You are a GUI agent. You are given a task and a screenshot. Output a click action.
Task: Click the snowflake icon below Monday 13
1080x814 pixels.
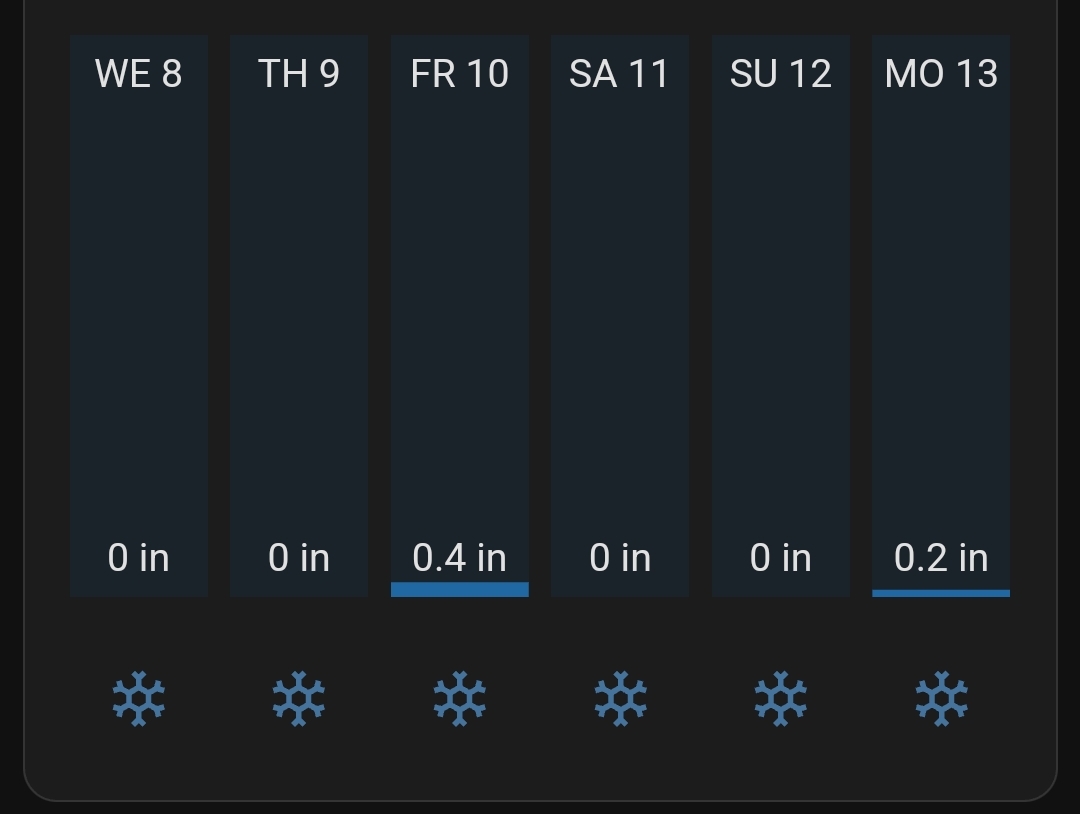click(x=941, y=698)
